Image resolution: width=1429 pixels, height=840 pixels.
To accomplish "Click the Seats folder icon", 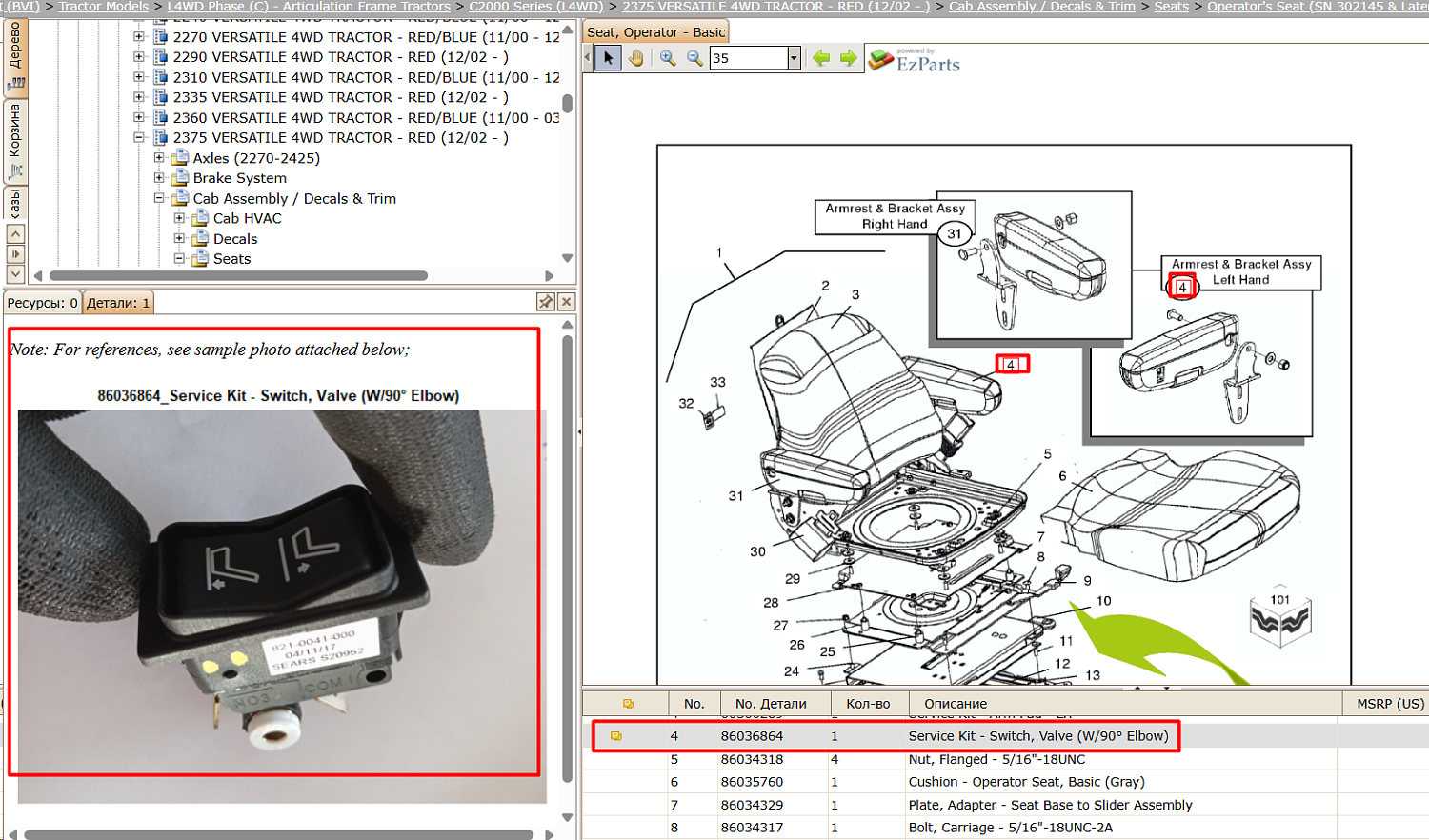I will coord(200,259).
